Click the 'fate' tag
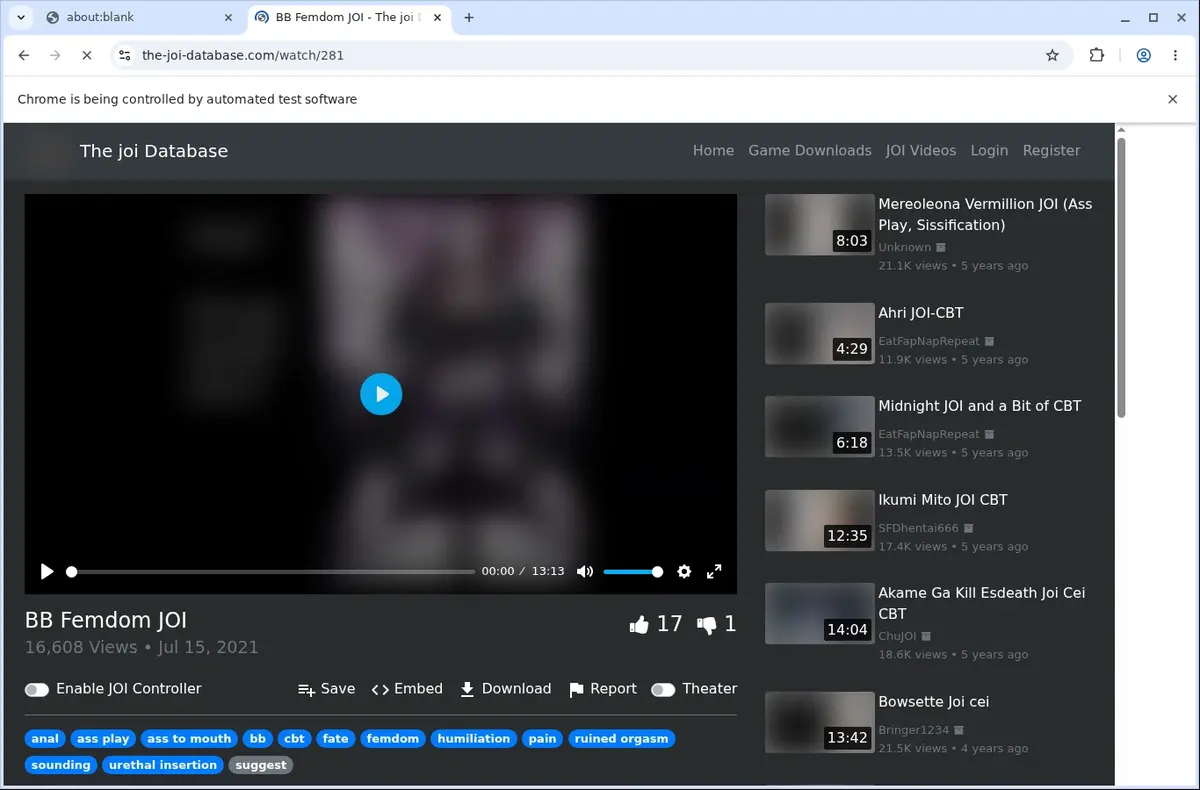Viewport: 1200px width, 790px height. coord(336,739)
